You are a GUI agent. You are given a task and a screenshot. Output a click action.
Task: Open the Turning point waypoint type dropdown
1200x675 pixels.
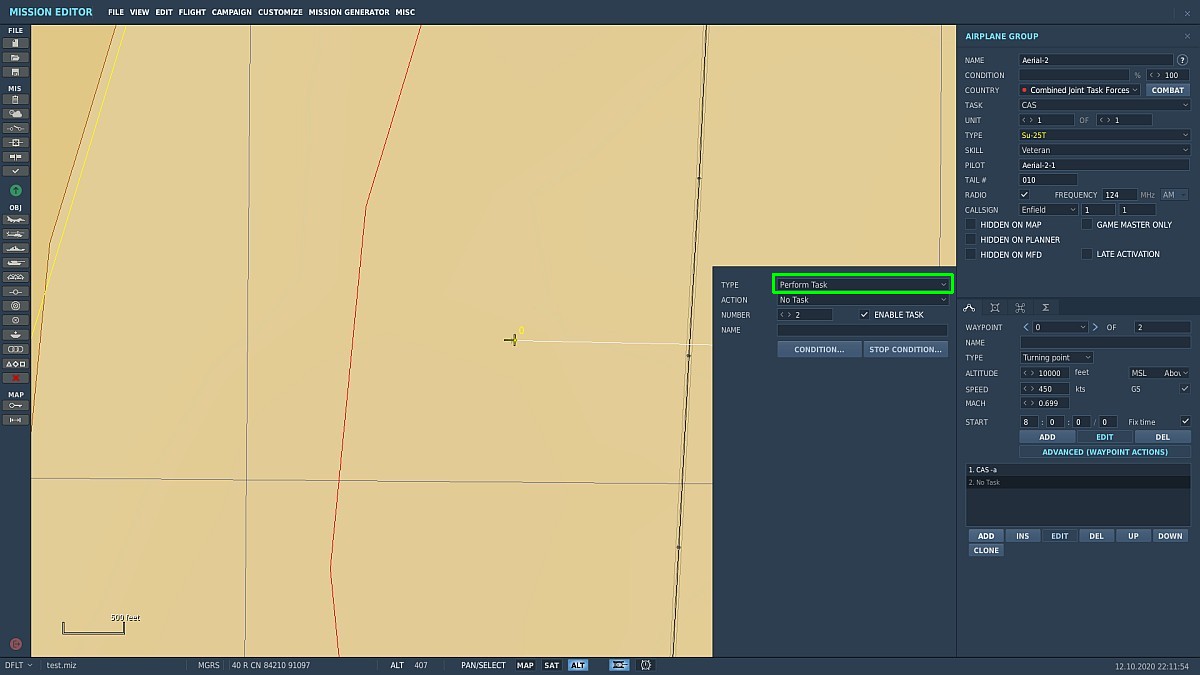click(x=1056, y=357)
